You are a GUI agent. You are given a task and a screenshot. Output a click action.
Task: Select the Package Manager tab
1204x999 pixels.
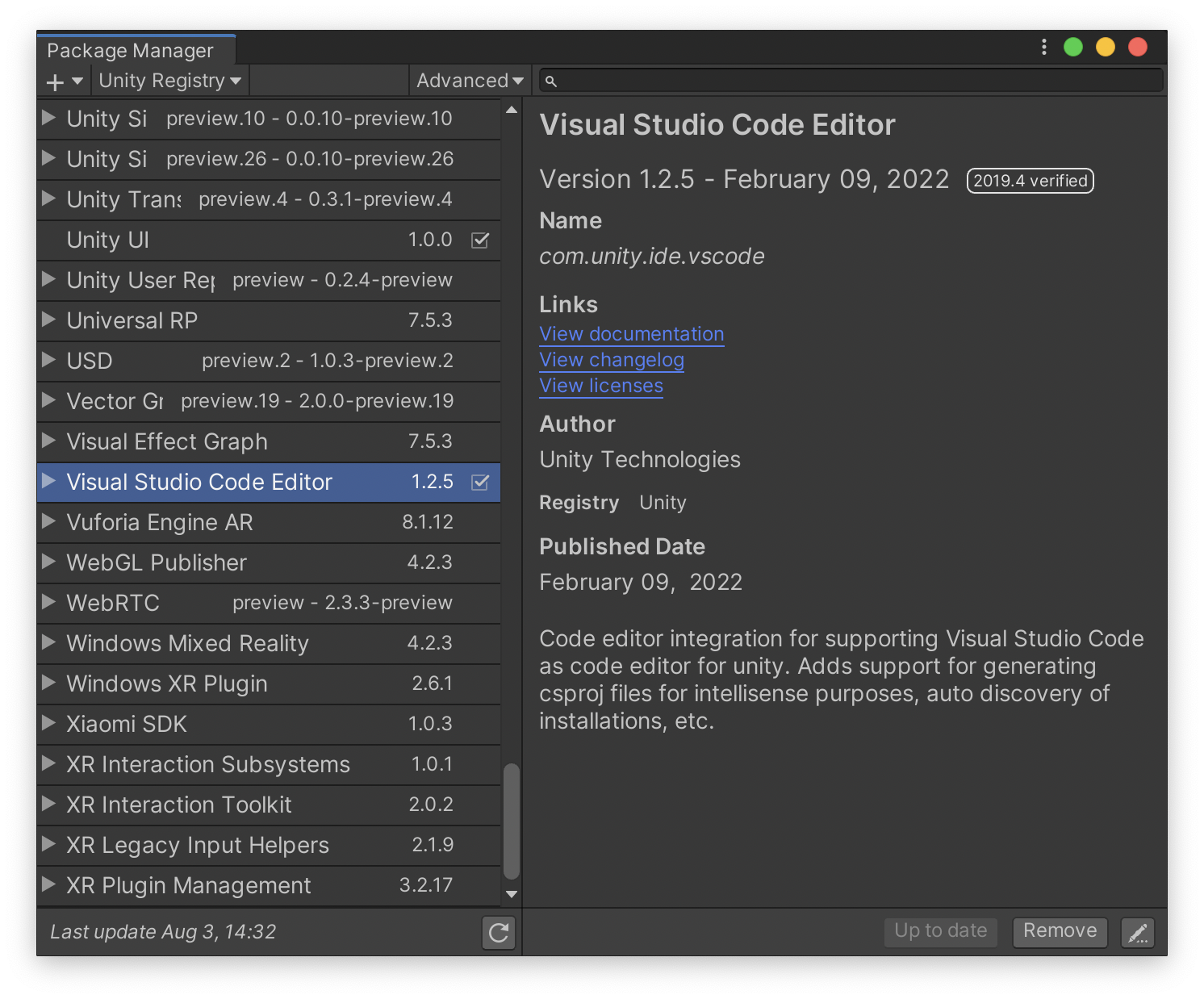pos(136,50)
